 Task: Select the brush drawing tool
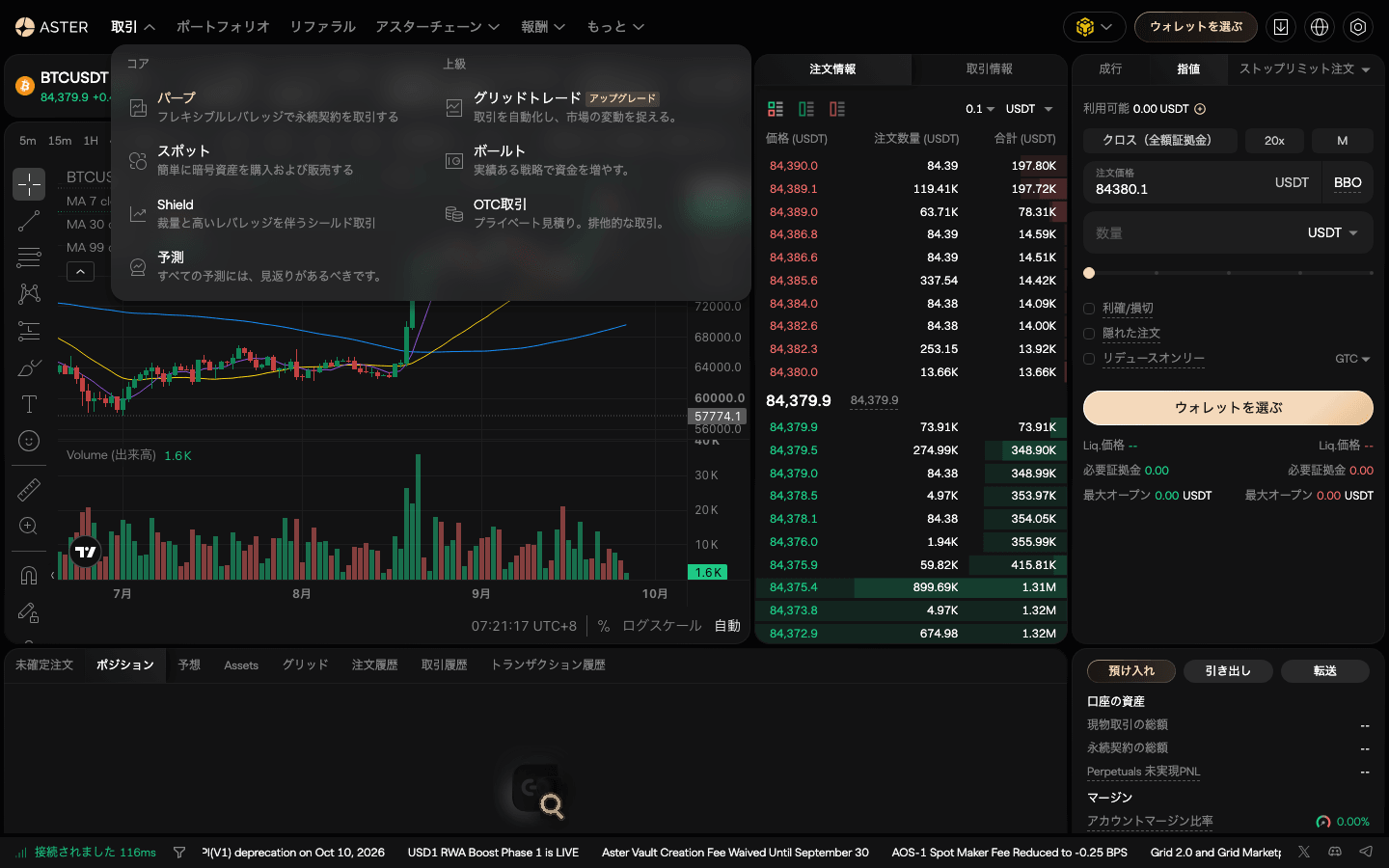pos(29,367)
